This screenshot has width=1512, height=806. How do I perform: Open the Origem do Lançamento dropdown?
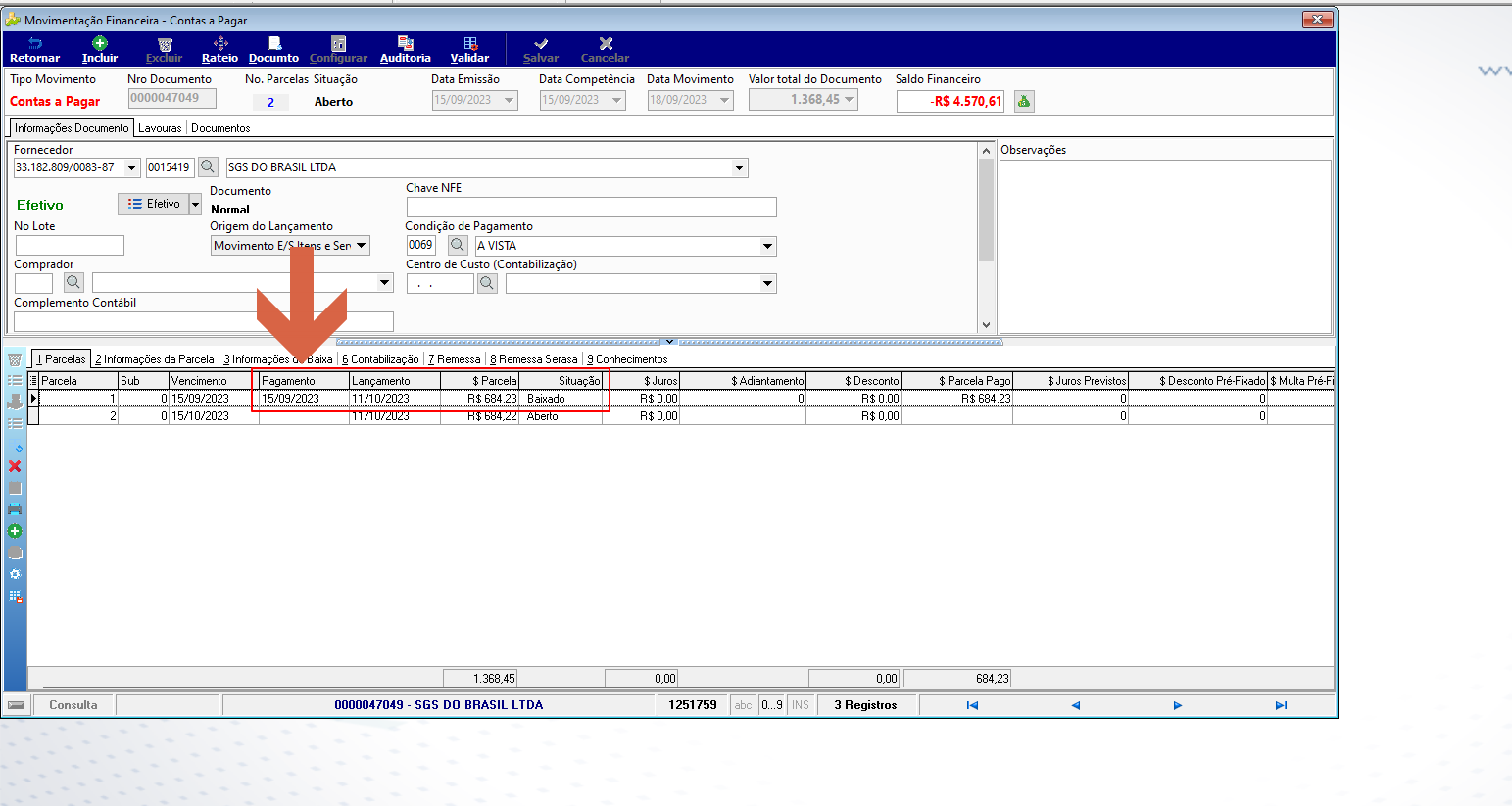point(362,246)
